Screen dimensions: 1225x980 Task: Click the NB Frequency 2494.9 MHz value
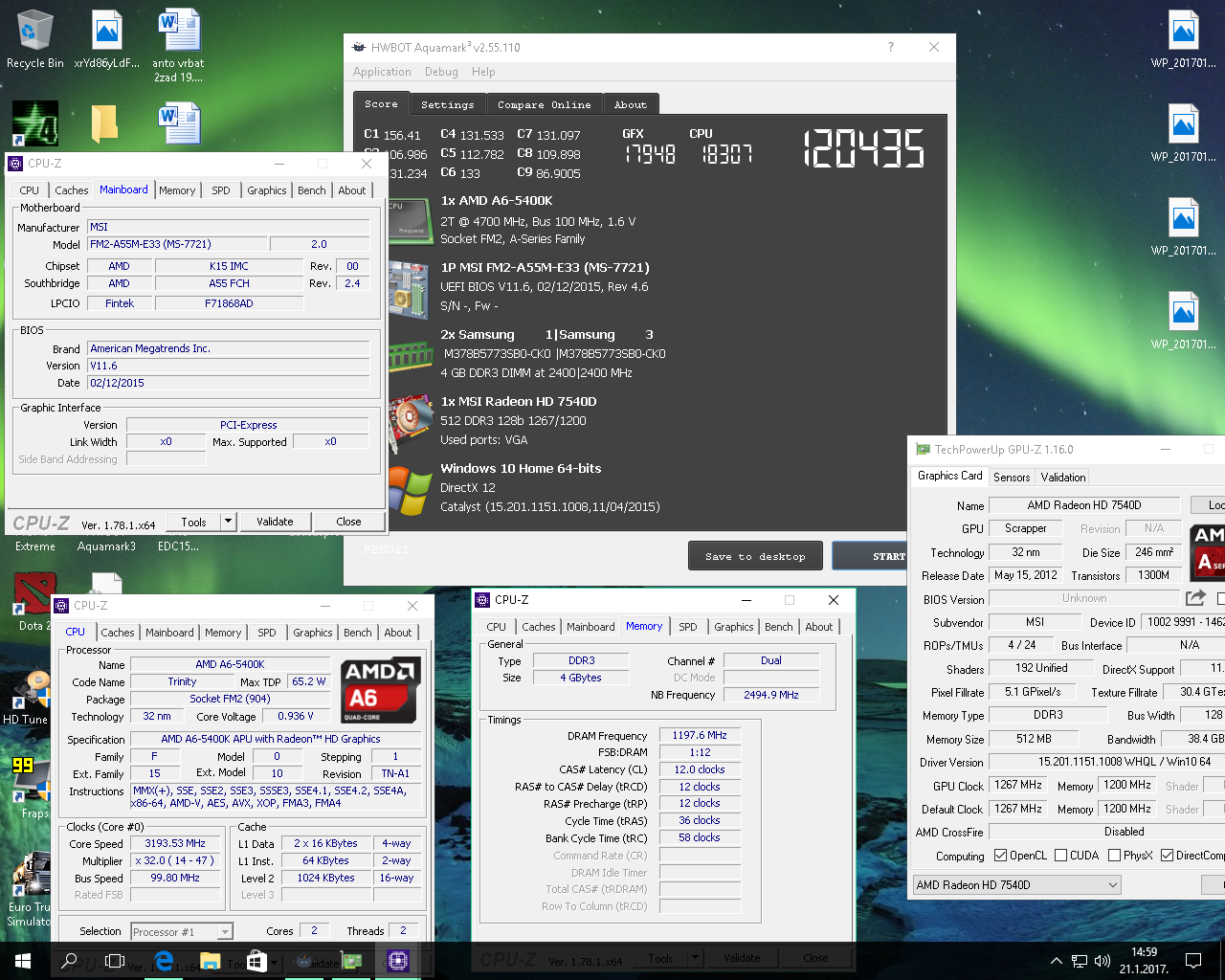pos(771,695)
